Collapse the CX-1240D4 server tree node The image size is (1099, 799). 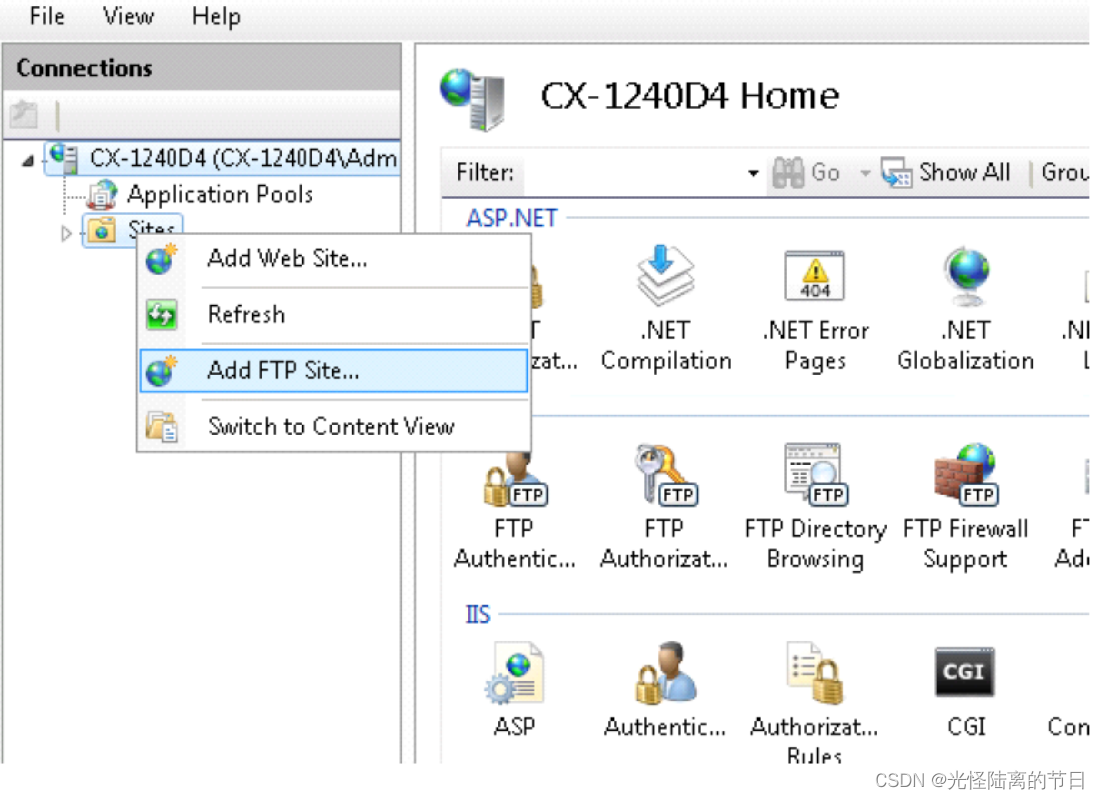(27, 161)
